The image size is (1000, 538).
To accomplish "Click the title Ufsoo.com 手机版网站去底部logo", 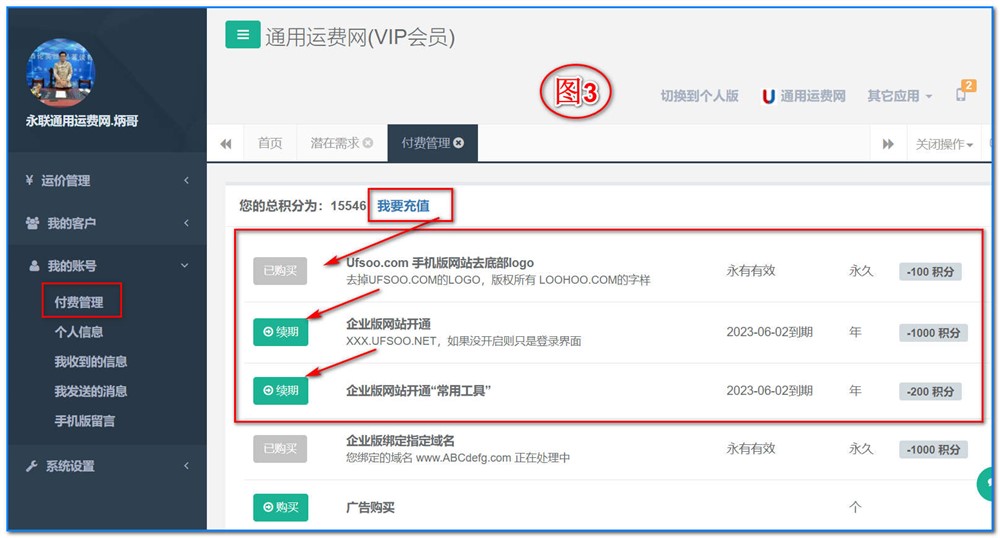I will 440,263.
